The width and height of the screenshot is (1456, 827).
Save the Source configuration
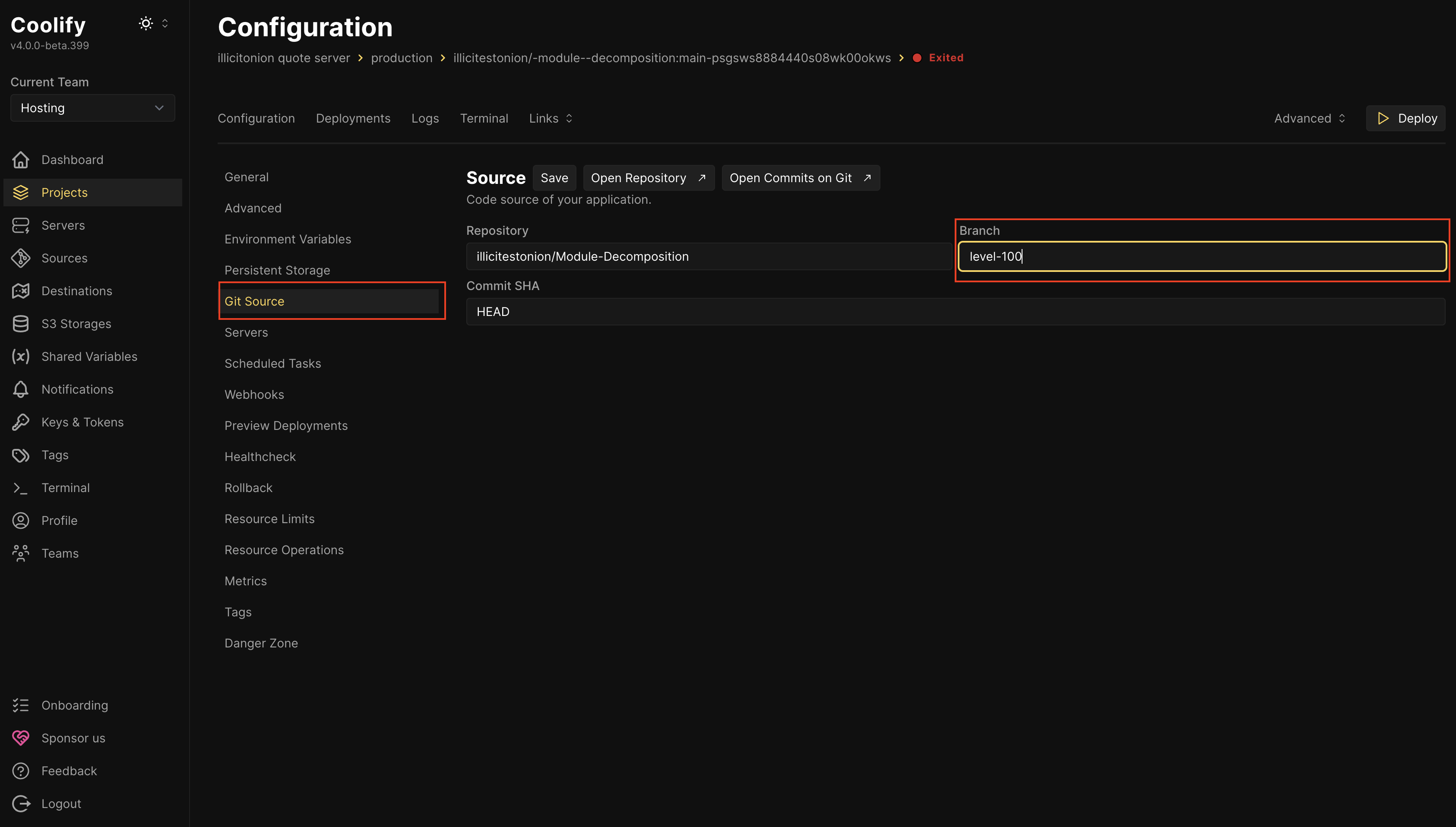[554, 177]
